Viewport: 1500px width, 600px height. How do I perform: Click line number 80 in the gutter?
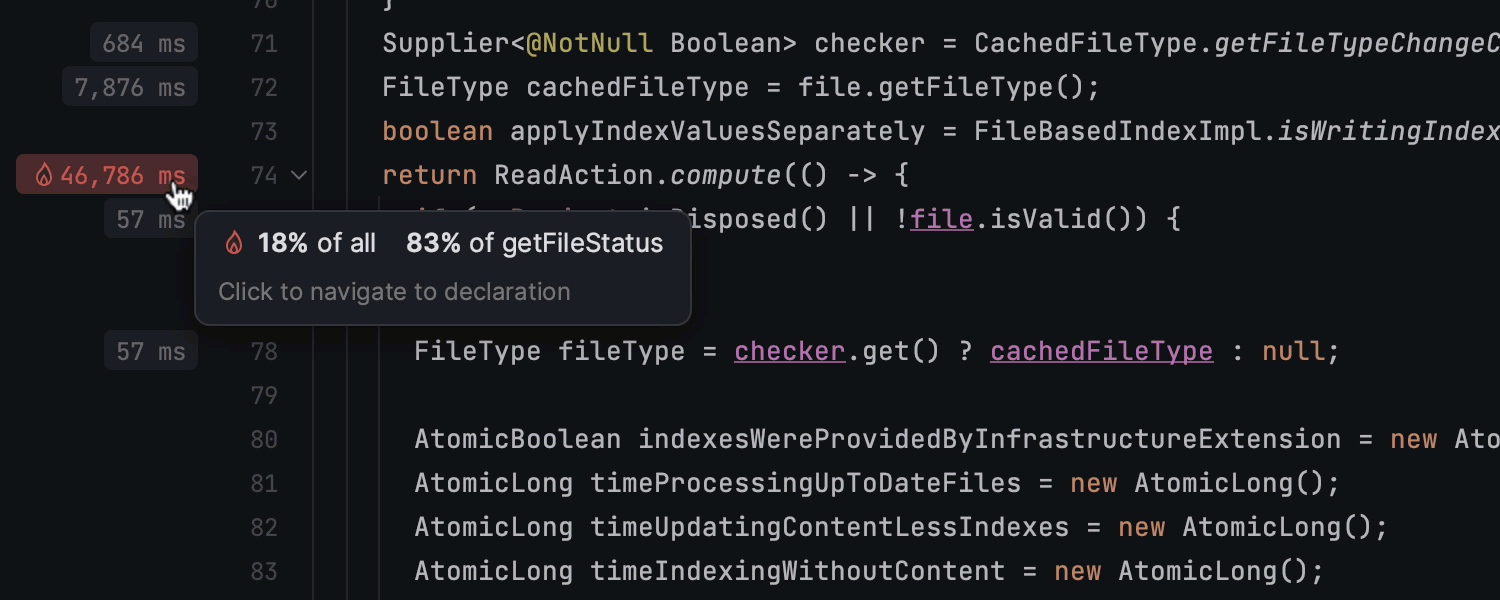pyautogui.click(x=264, y=439)
